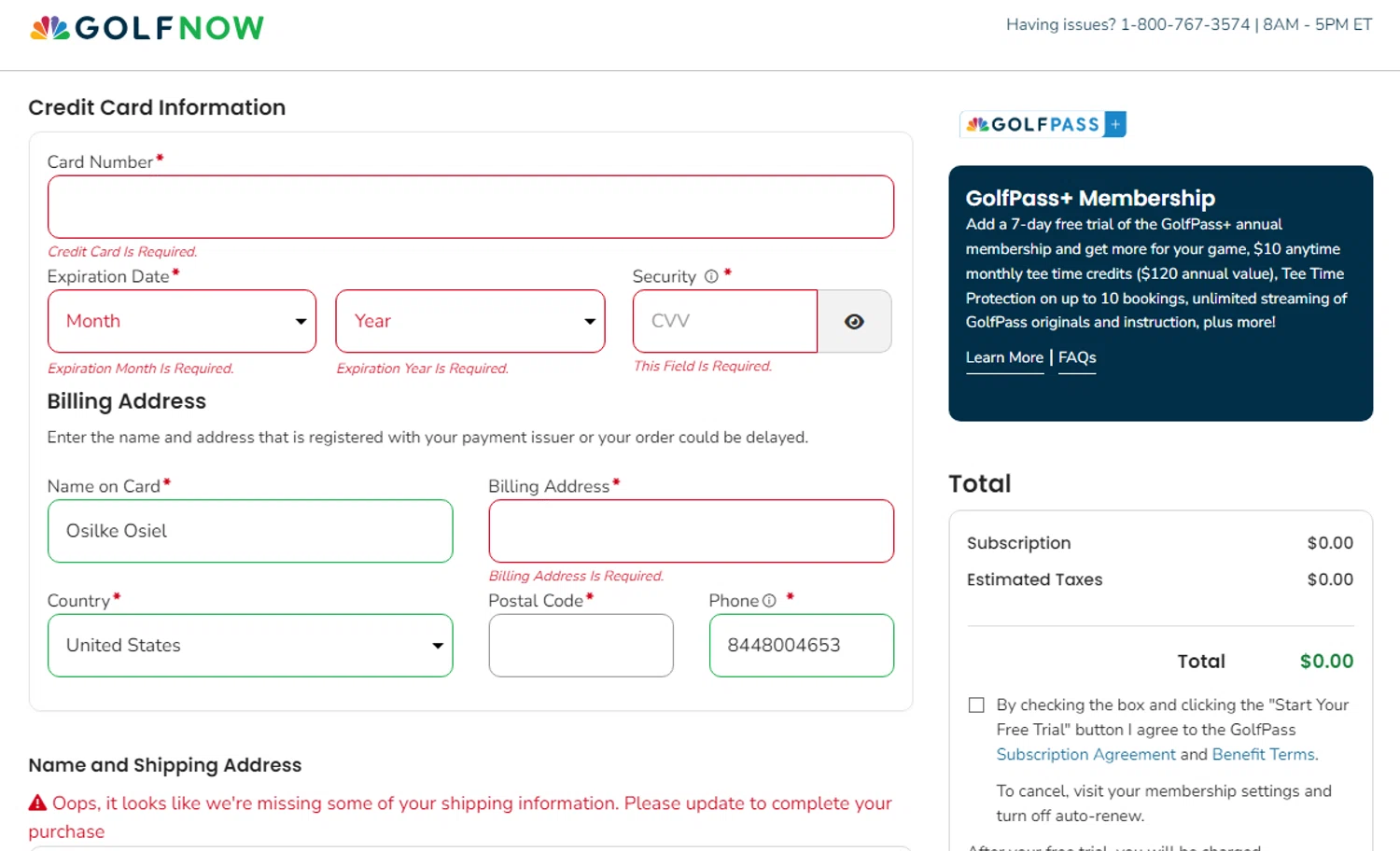Open the Benefit Terms link
The width and height of the screenshot is (1400, 851).
pyautogui.click(x=1263, y=754)
